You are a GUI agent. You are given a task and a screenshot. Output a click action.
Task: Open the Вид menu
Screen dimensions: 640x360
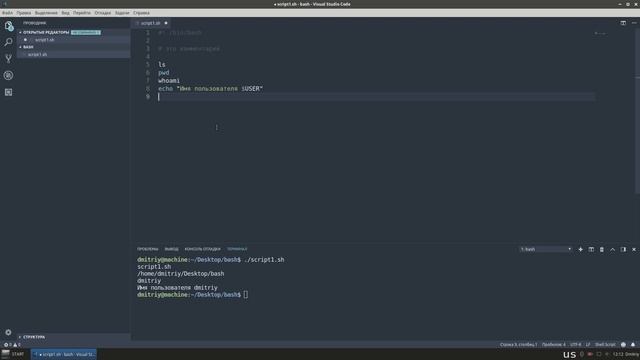(x=65, y=13)
